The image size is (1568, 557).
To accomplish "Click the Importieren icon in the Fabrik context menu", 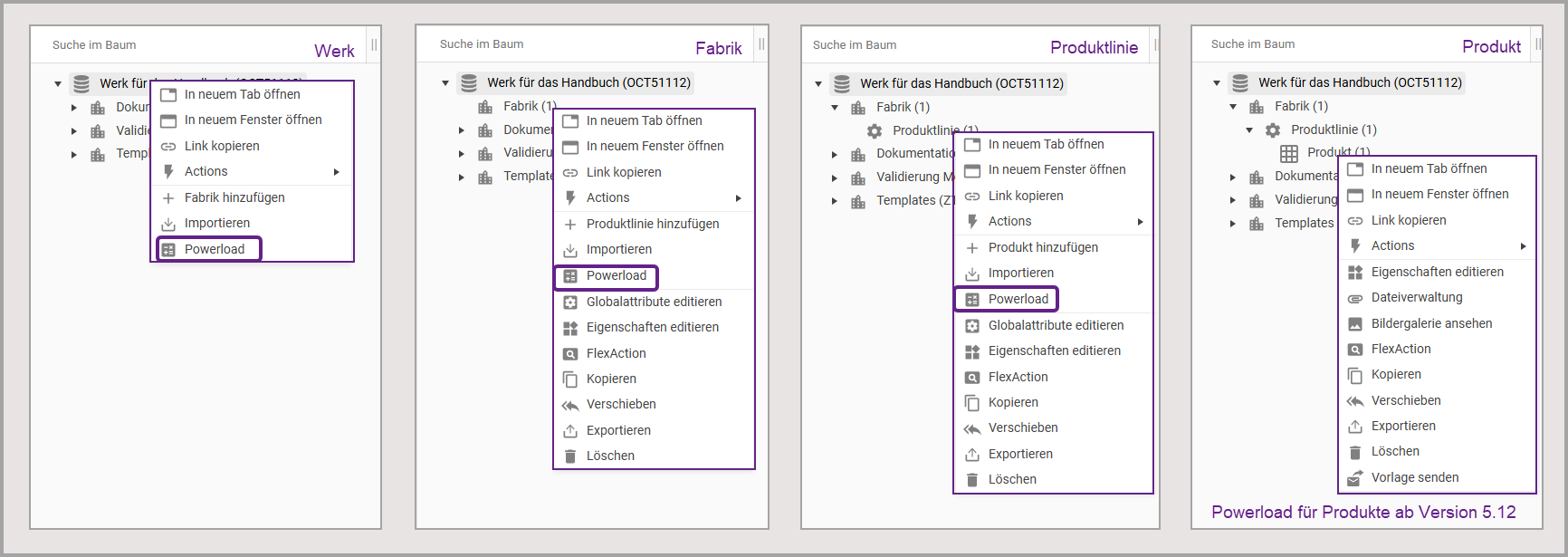I will click(570, 250).
